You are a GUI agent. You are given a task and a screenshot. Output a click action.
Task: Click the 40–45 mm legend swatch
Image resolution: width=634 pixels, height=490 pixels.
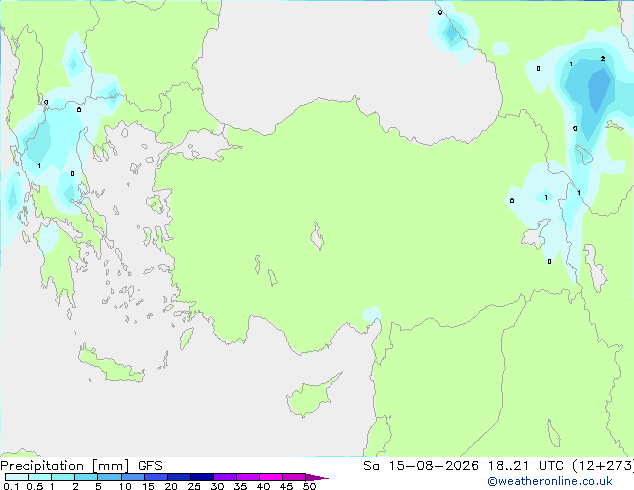click(x=271, y=477)
